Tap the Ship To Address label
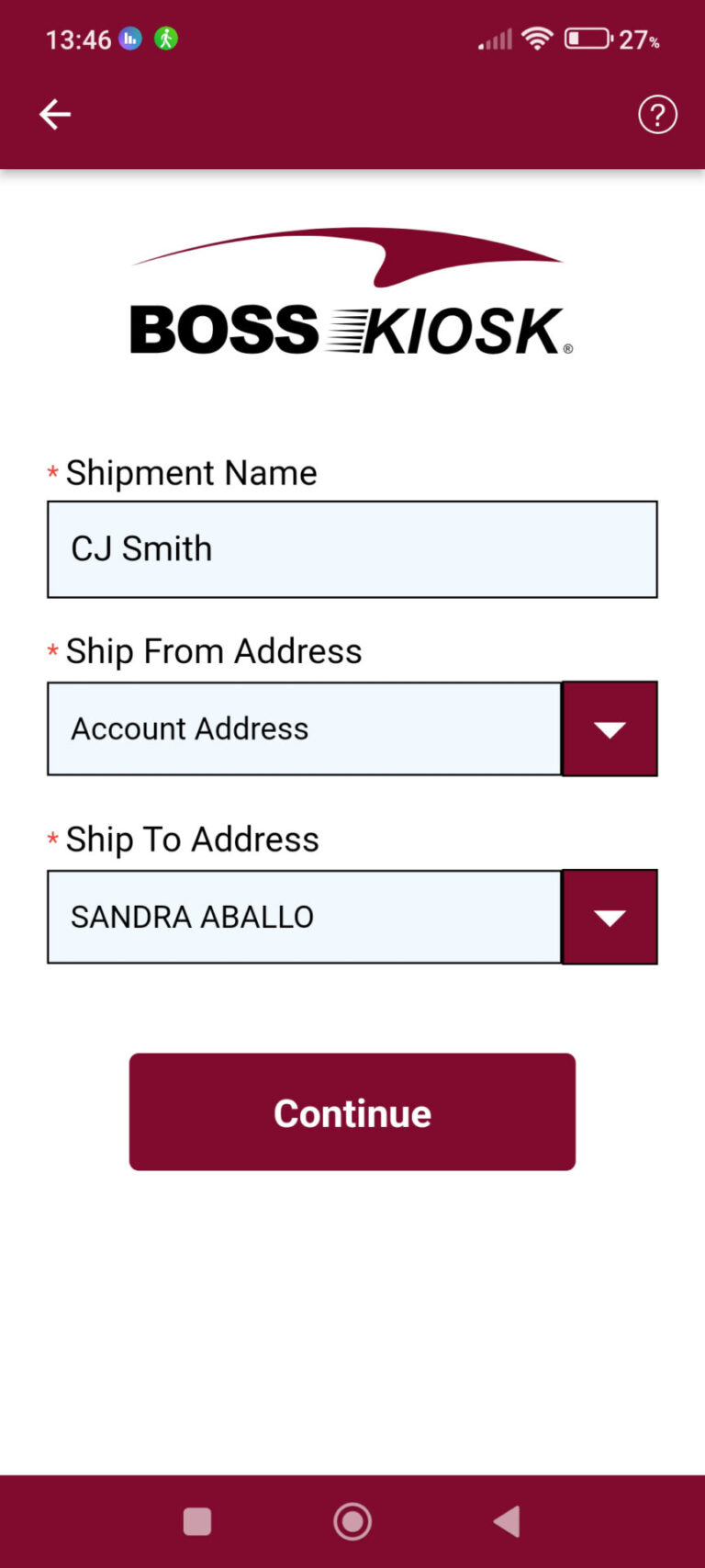 (x=192, y=840)
